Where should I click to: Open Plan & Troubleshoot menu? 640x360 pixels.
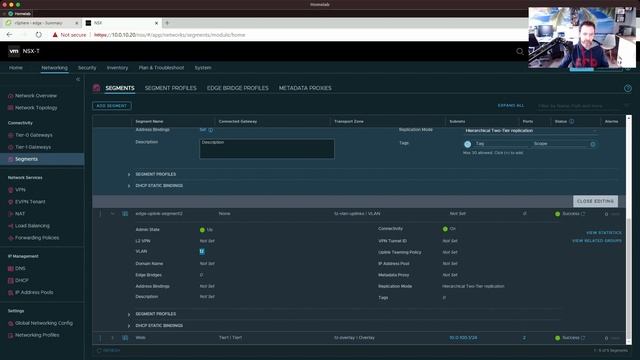[161, 68]
